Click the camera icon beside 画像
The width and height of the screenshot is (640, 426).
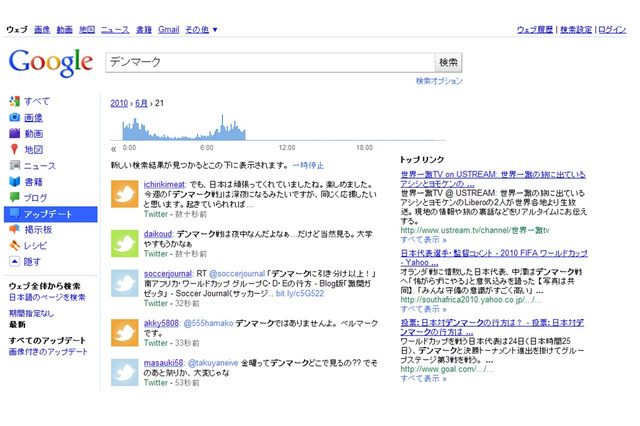pyautogui.click(x=15, y=118)
